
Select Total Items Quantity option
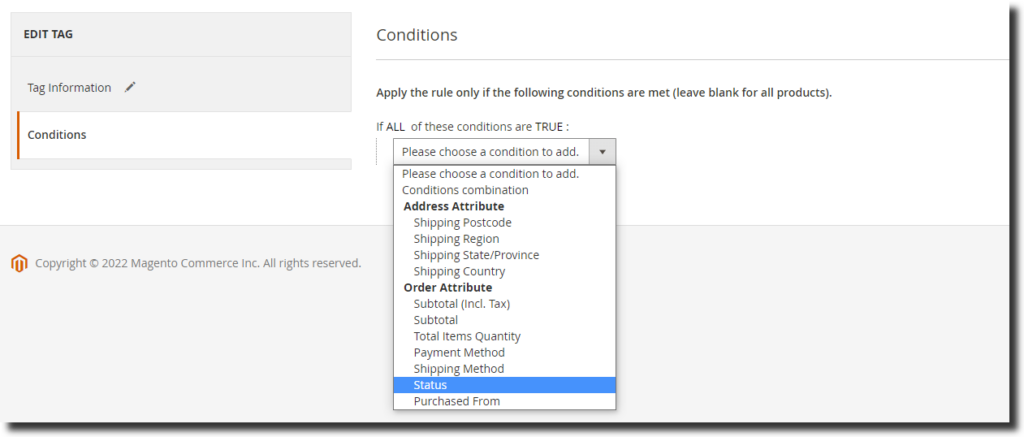pos(467,336)
